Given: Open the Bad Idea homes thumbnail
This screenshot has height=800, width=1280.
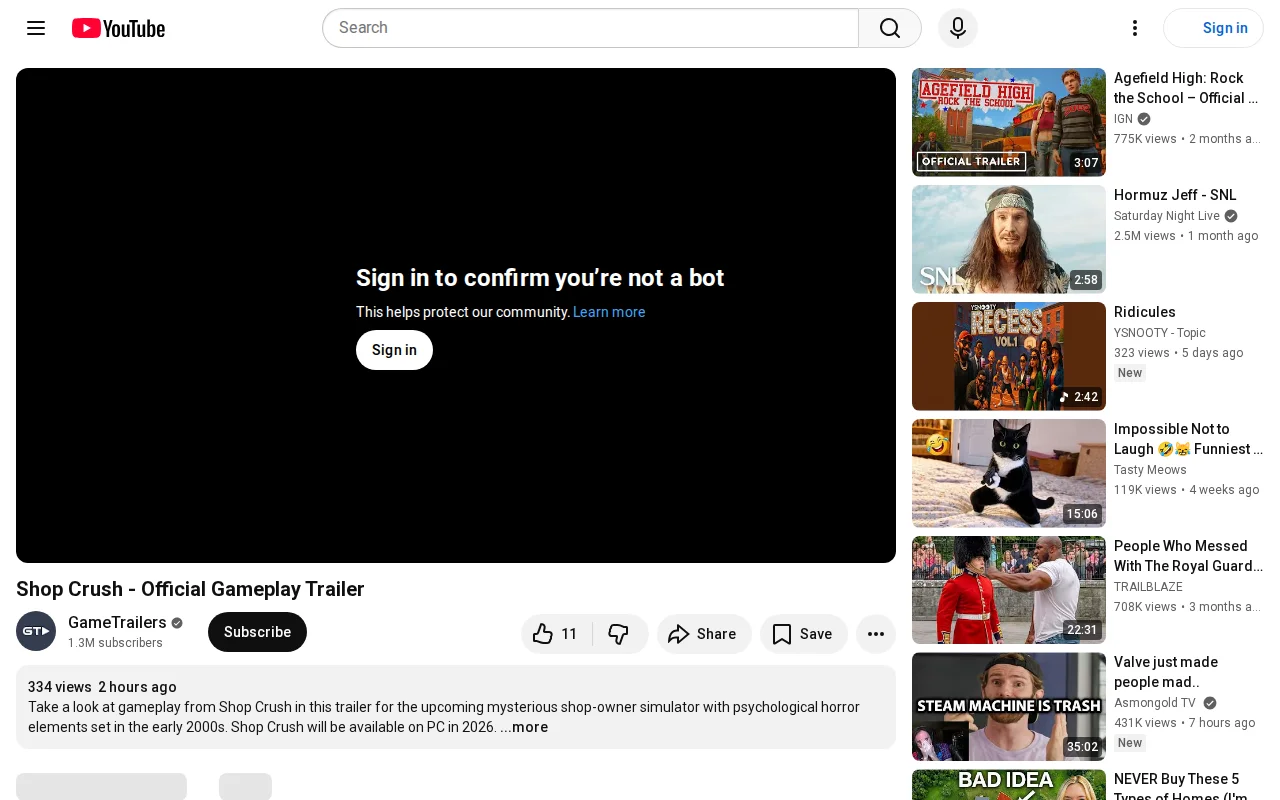Looking at the screenshot, I should (x=1009, y=785).
